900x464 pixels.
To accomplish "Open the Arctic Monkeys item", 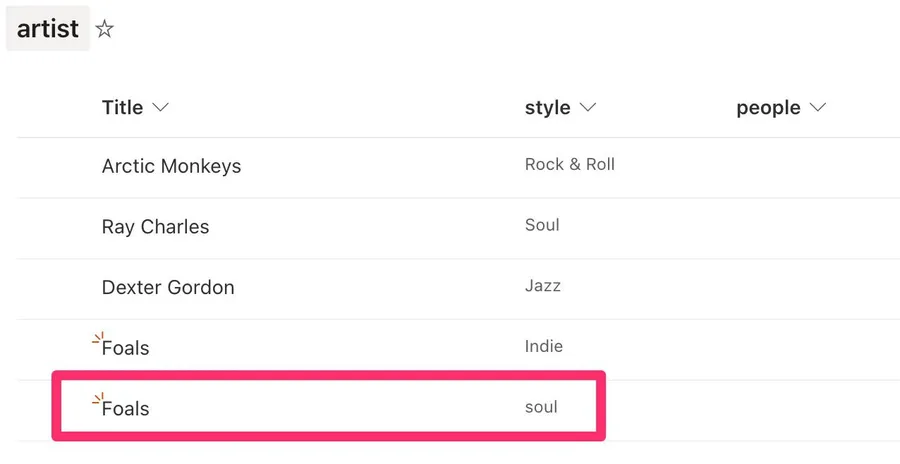I will pyautogui.click(x=171, y=166).
